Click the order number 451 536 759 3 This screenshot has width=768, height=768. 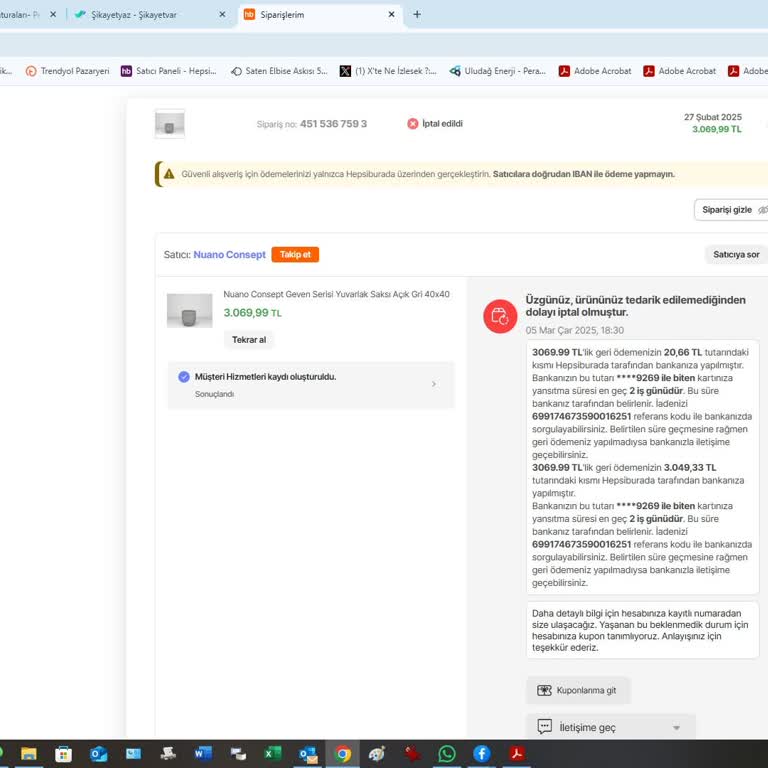coord(333,124)
